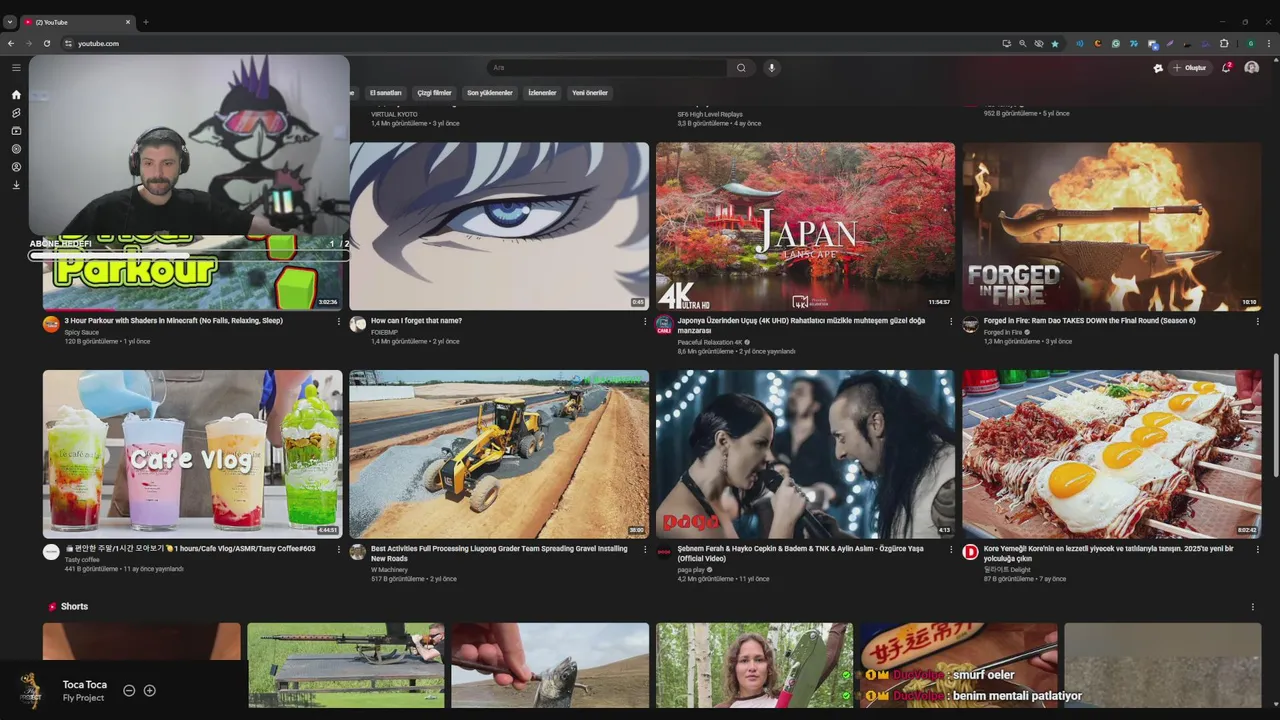1280x720 pixels.
Task: Select the 'Yeni öneriler' filter chip
Action: coord(590,93)
